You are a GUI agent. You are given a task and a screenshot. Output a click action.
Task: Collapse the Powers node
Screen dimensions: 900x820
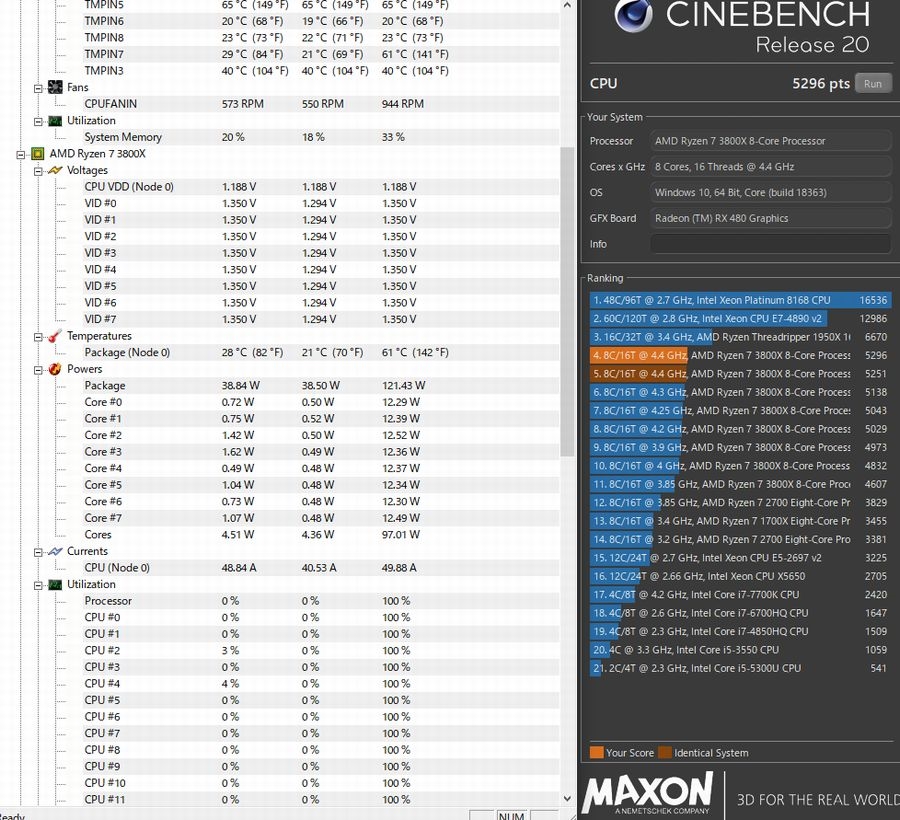[x=38, y=370]
